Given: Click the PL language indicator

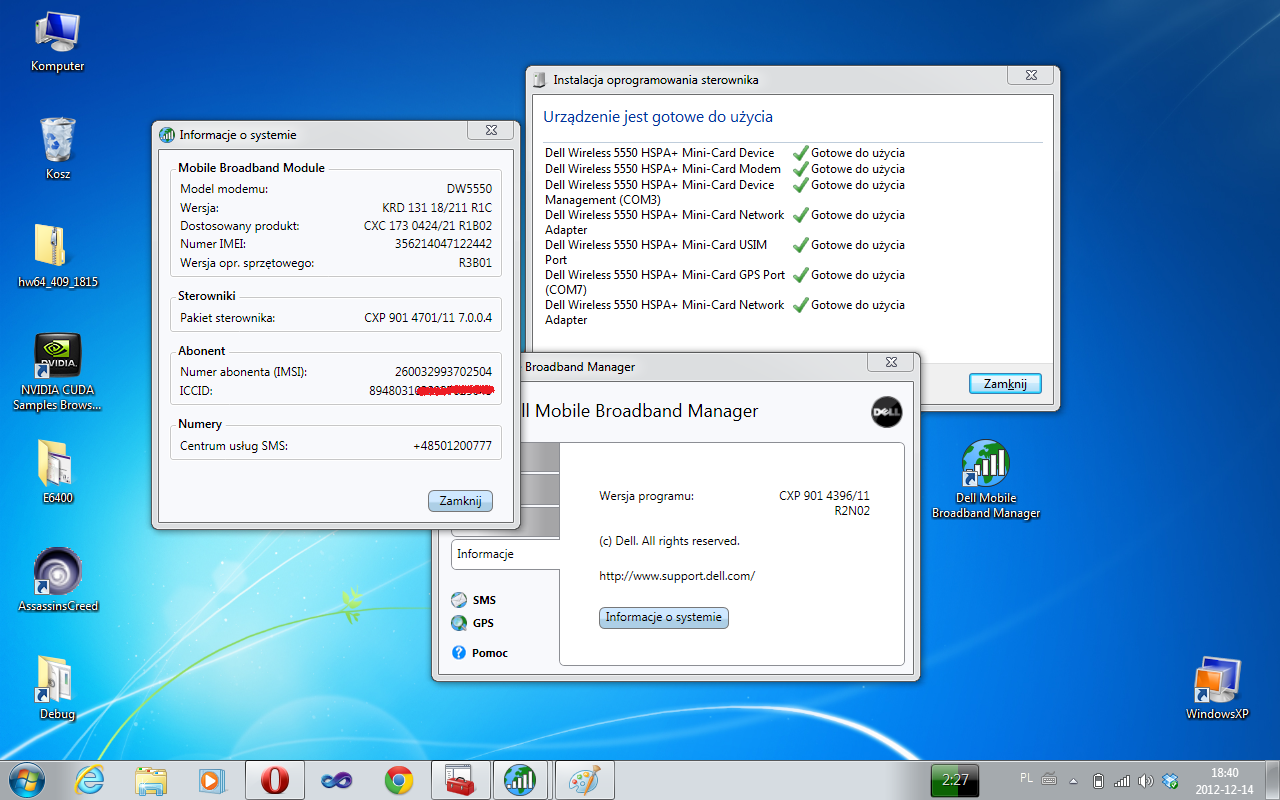Looking at the screenshot, I should [x=1027, y=777].
